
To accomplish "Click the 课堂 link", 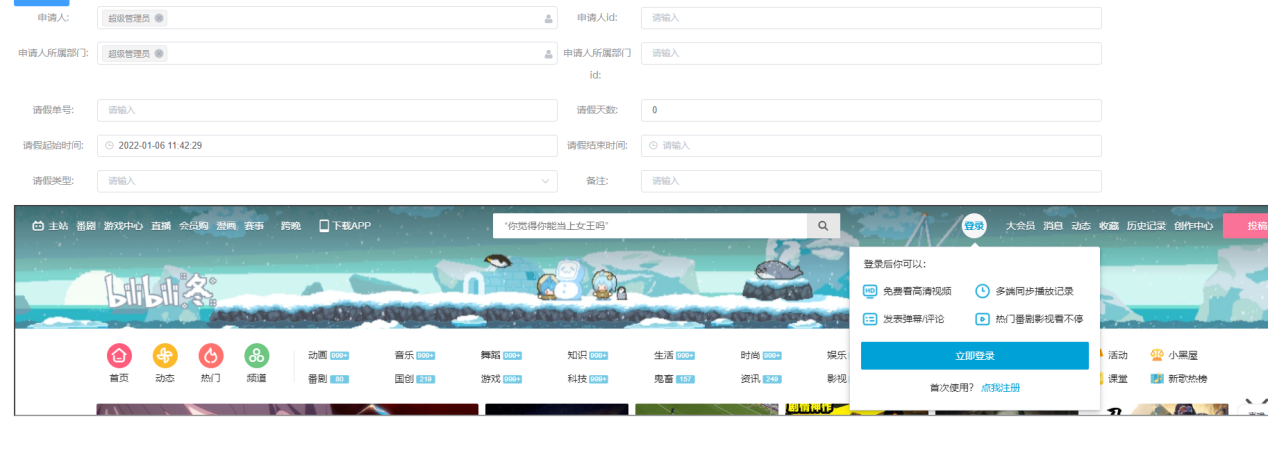I will 1118,379.
